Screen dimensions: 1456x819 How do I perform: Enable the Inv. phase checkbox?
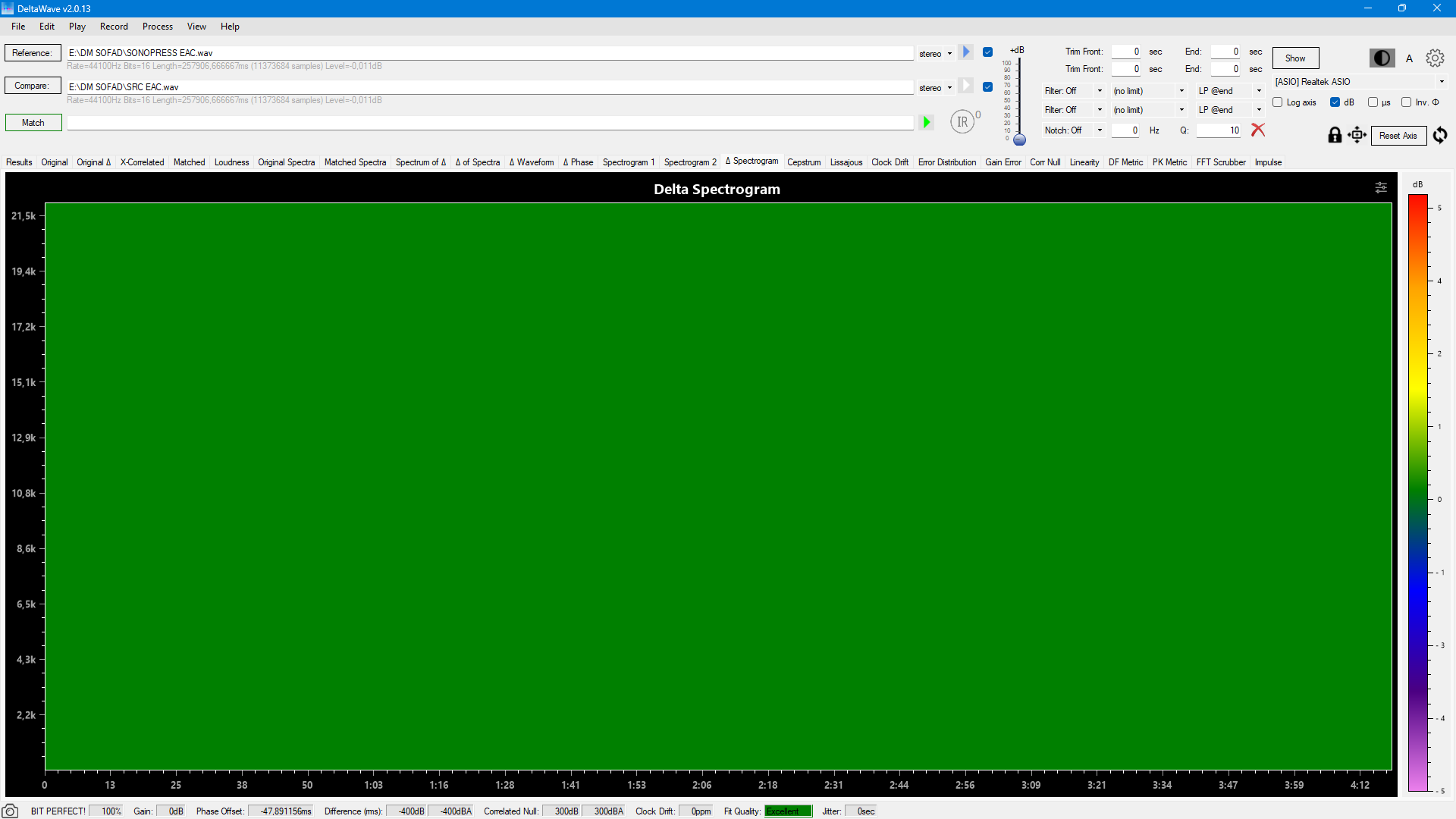1407,102
